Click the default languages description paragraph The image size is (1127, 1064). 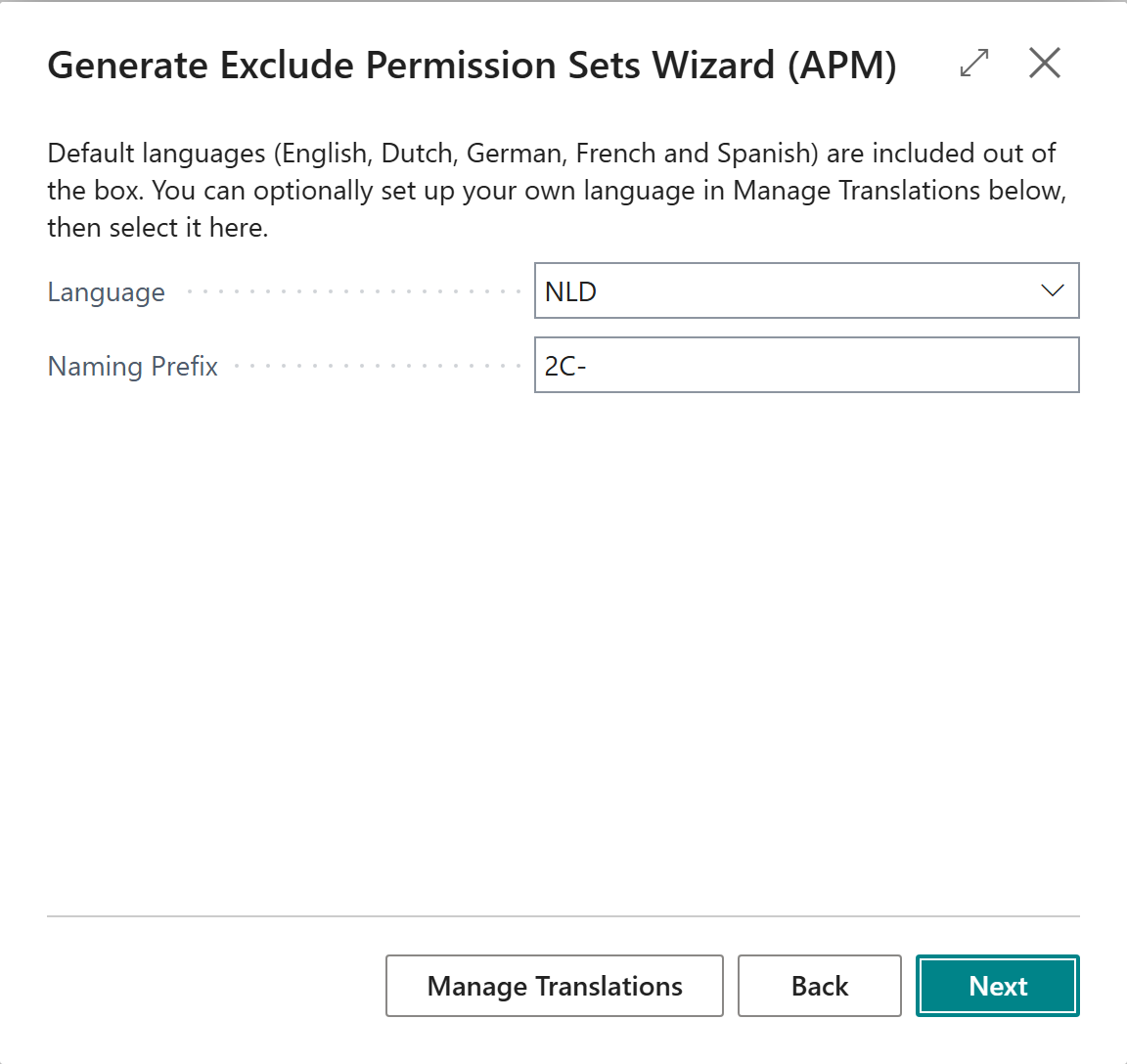pos(557,191)
